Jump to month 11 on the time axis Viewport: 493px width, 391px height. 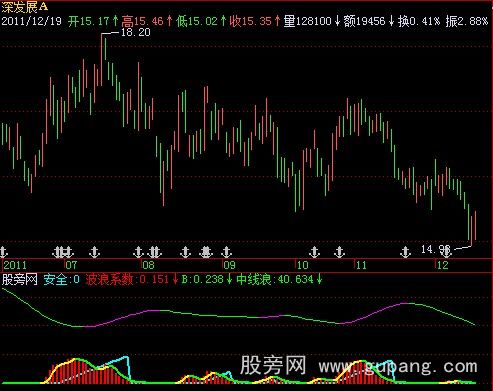click(x=361, y=265)
